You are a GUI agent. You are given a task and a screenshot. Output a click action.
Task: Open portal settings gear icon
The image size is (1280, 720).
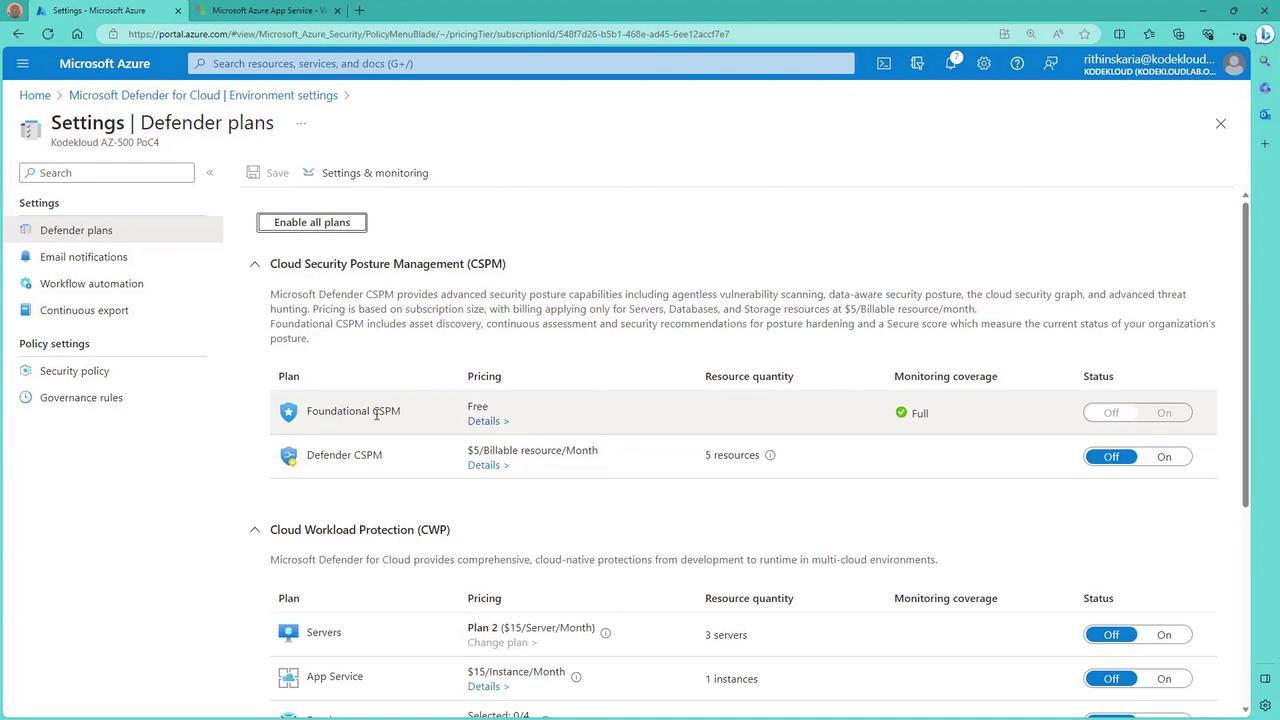[984, 63]
